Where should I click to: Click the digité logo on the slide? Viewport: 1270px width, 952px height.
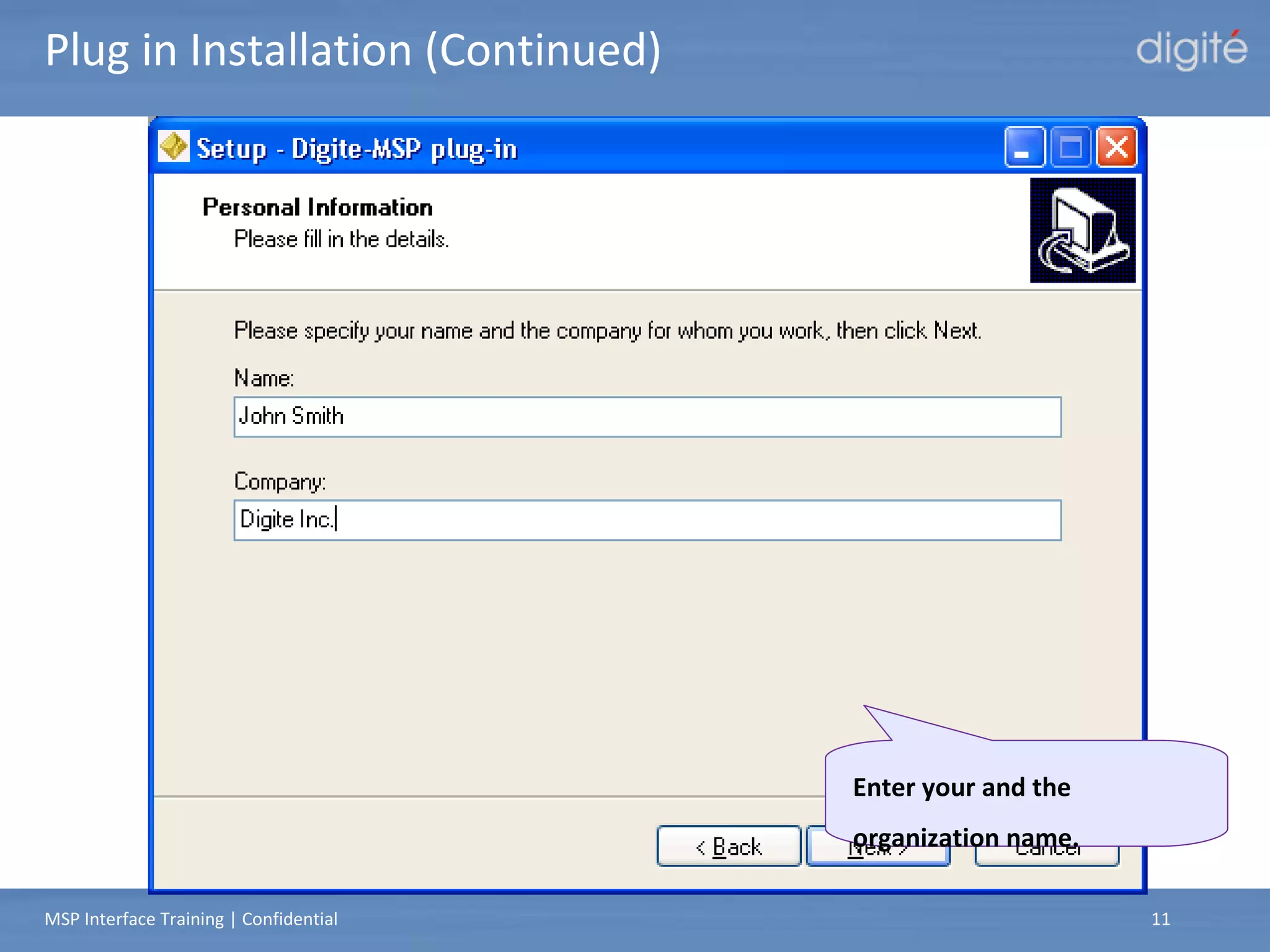(x=1191, y=50)
